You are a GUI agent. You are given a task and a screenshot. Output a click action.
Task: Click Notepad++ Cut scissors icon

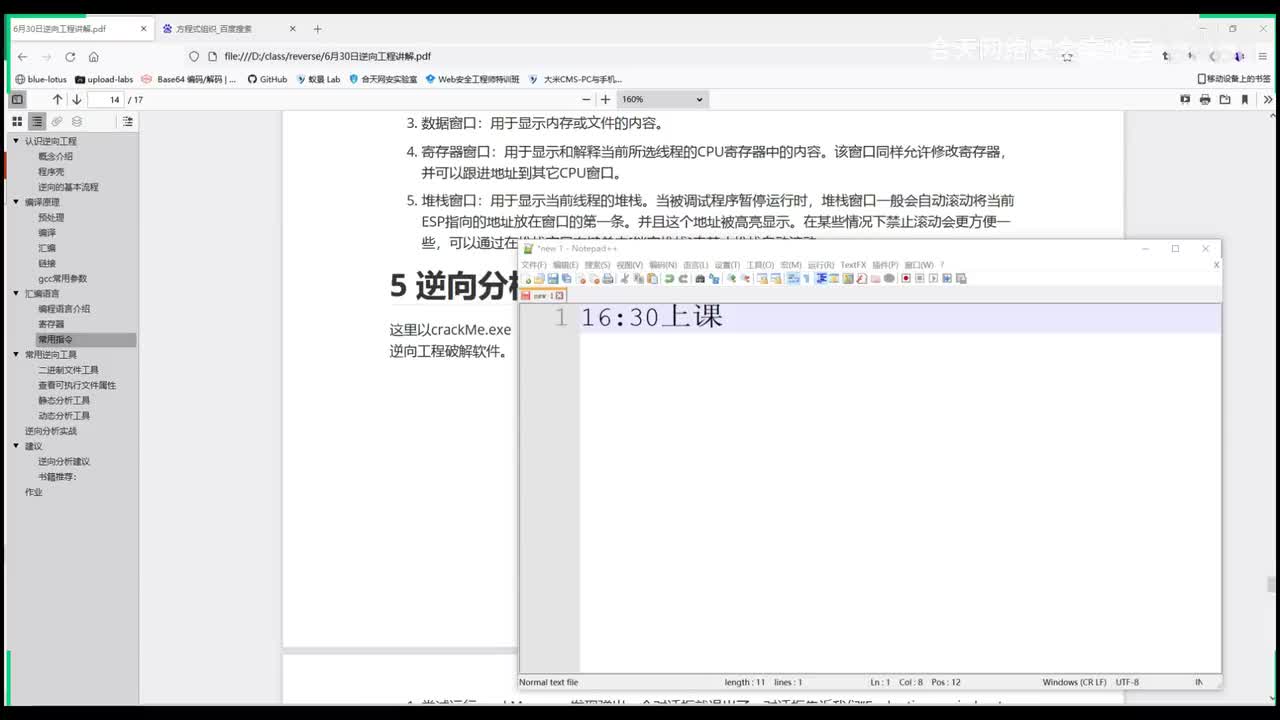tap(624, 279)
